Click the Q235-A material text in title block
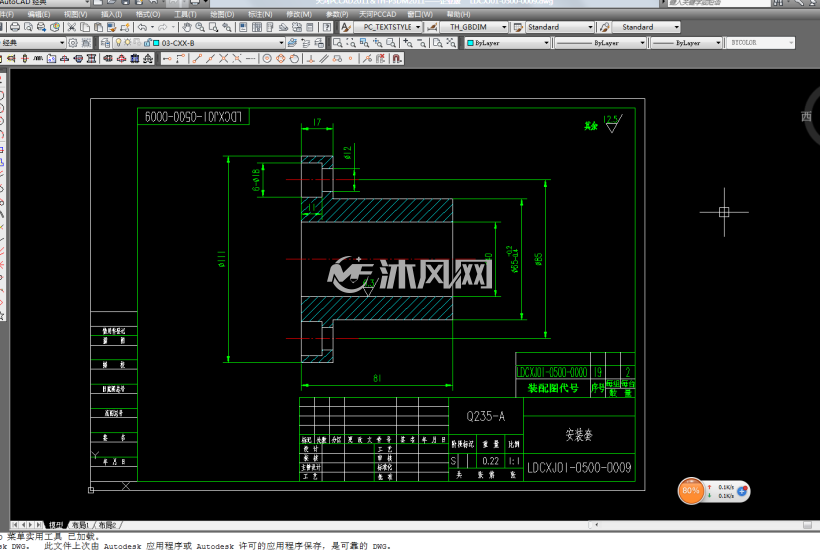Viewport: 820px width, 550px height. point(485,416)
